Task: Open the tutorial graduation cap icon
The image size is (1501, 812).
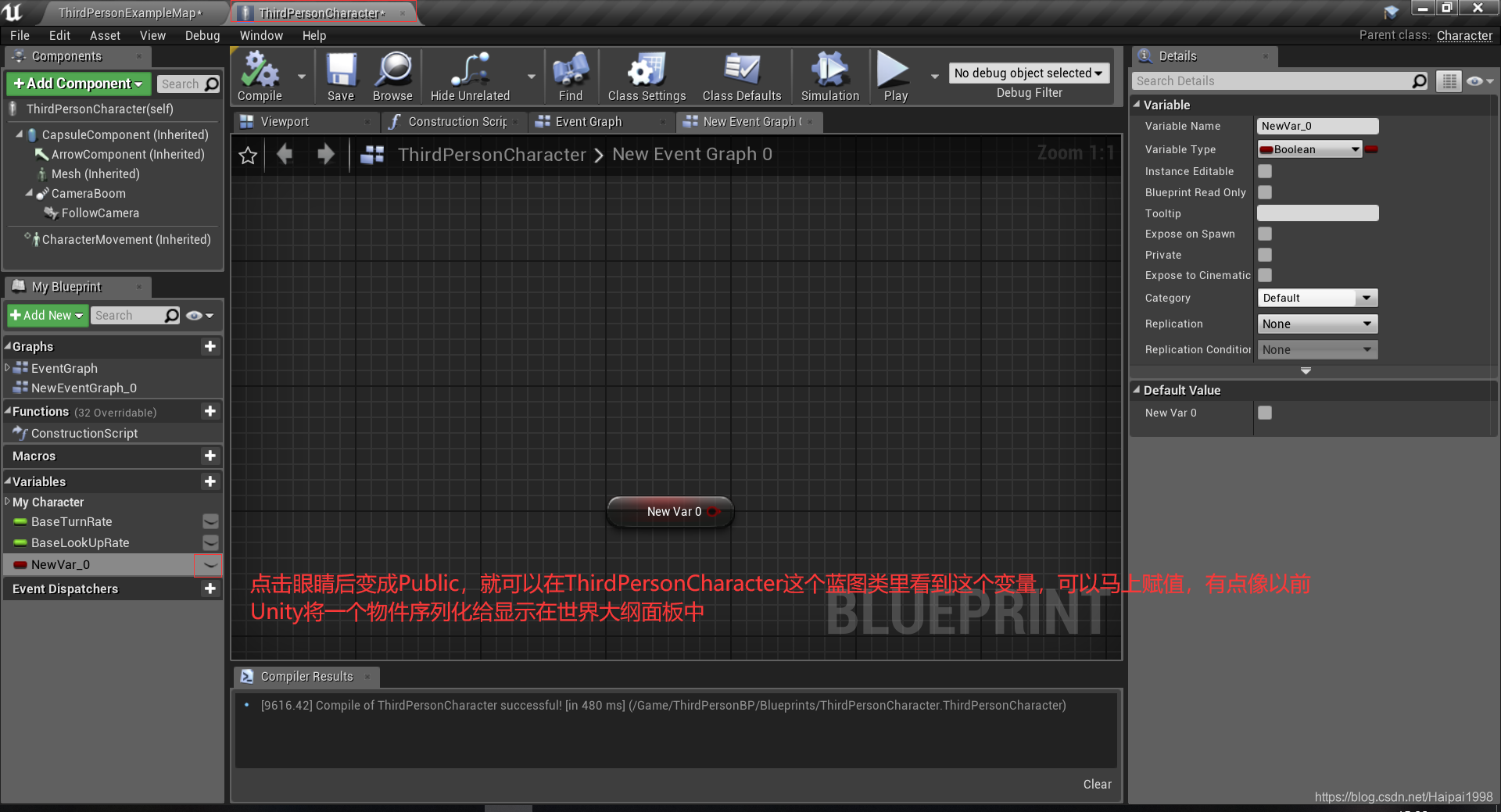Action: tap(1391, 12)
